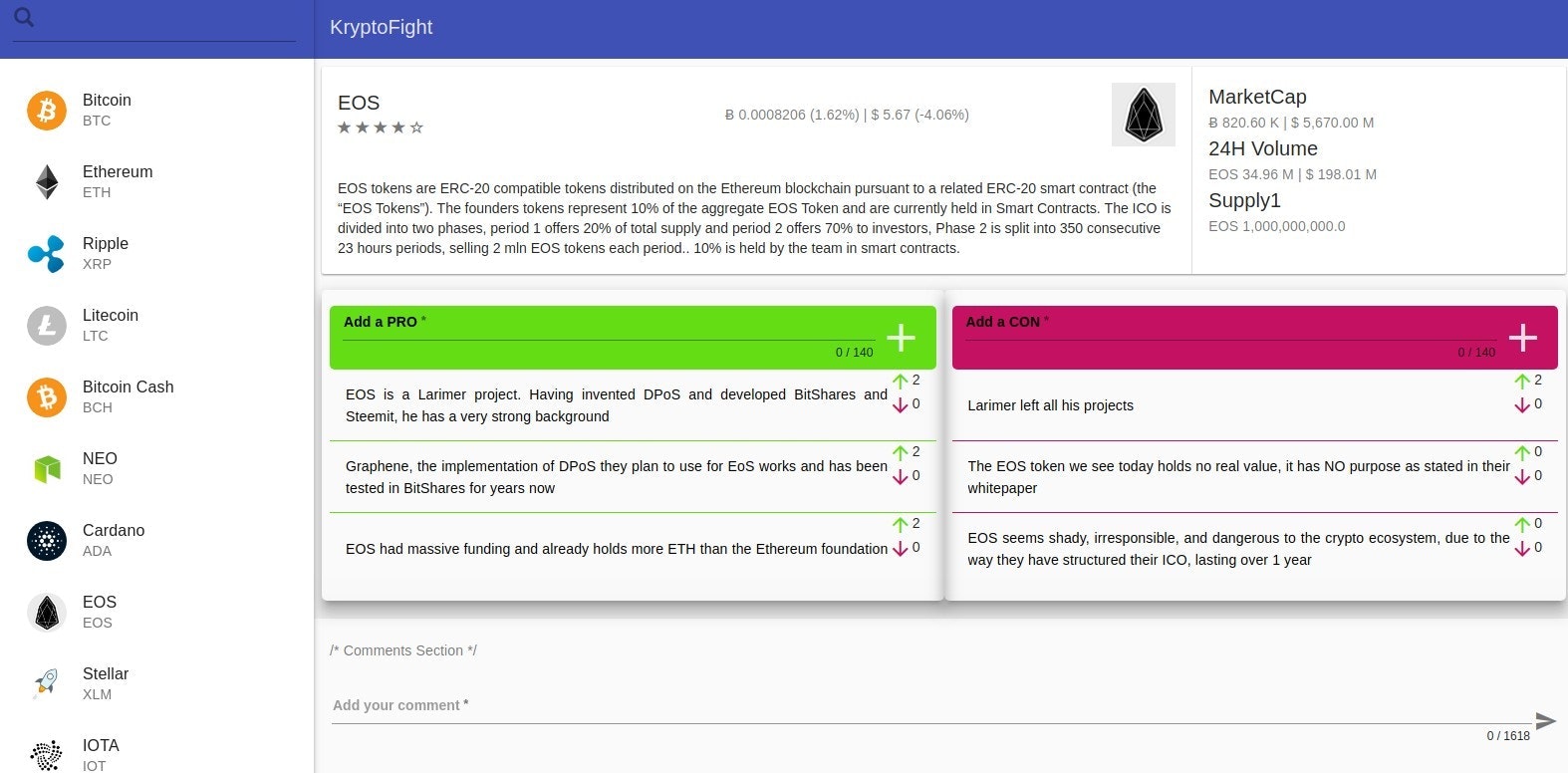Click the EOS price text '$ 5.67 (-4.06%)'

pyautogui.click(x=919, y=115)
